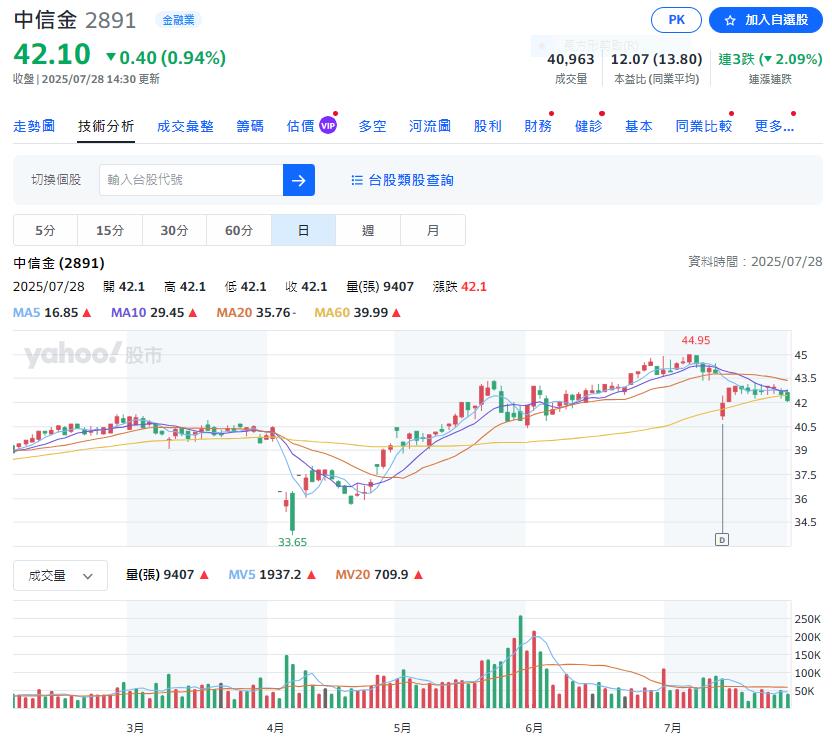Click the tallest volume bar near 6月
Image resolution: width=832 pixels, height=747 pixels.
[x=521, y=662]
